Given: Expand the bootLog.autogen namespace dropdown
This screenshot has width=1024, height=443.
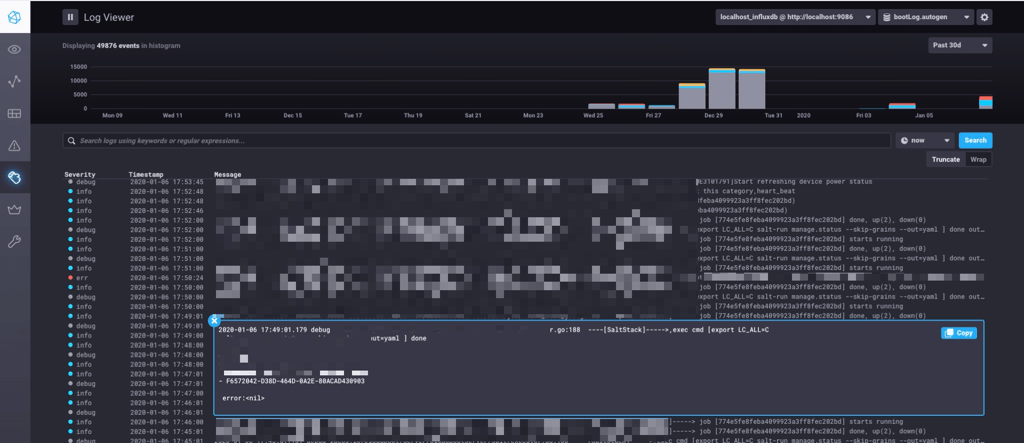Looking at the screenshot, I should pos(926,18).
